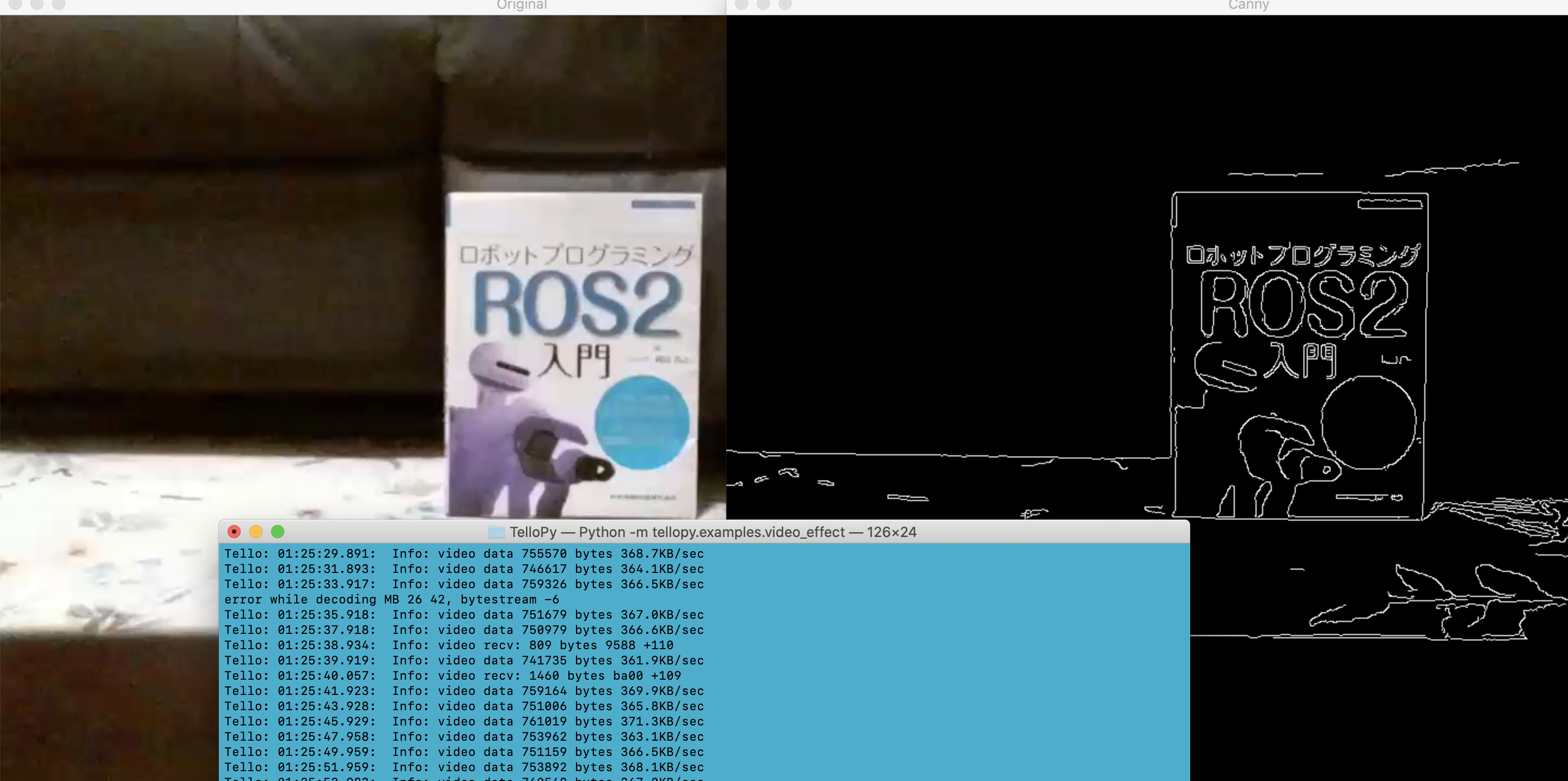This screenshot has width=1568, height=781.
Task: Click the middle gray button of Canny window
Action: click(763, 4)
